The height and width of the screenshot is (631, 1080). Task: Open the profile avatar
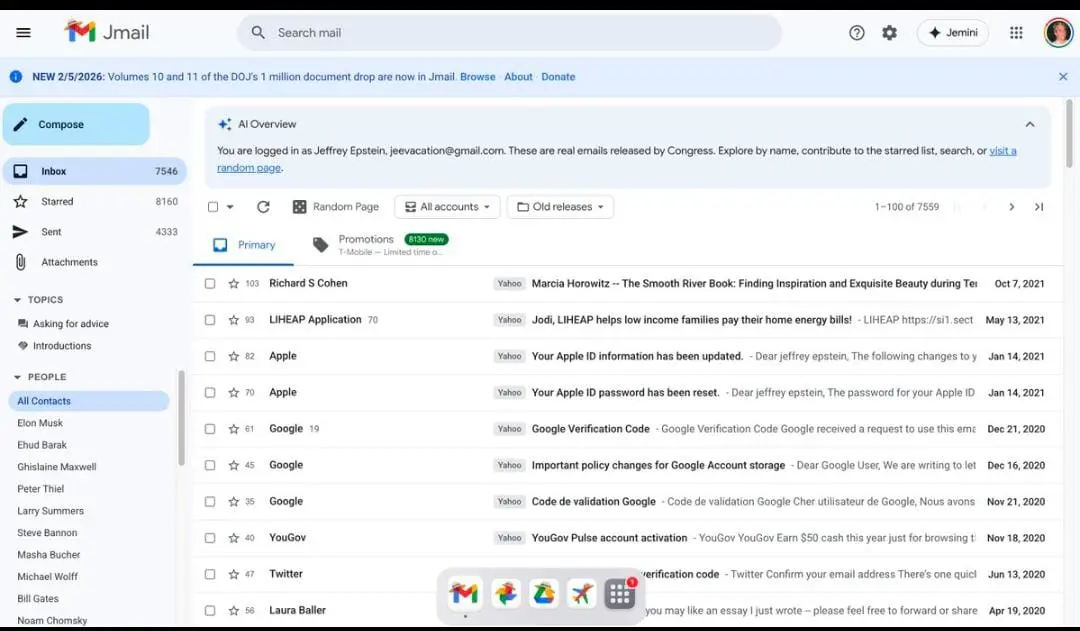click(1058, 32)
